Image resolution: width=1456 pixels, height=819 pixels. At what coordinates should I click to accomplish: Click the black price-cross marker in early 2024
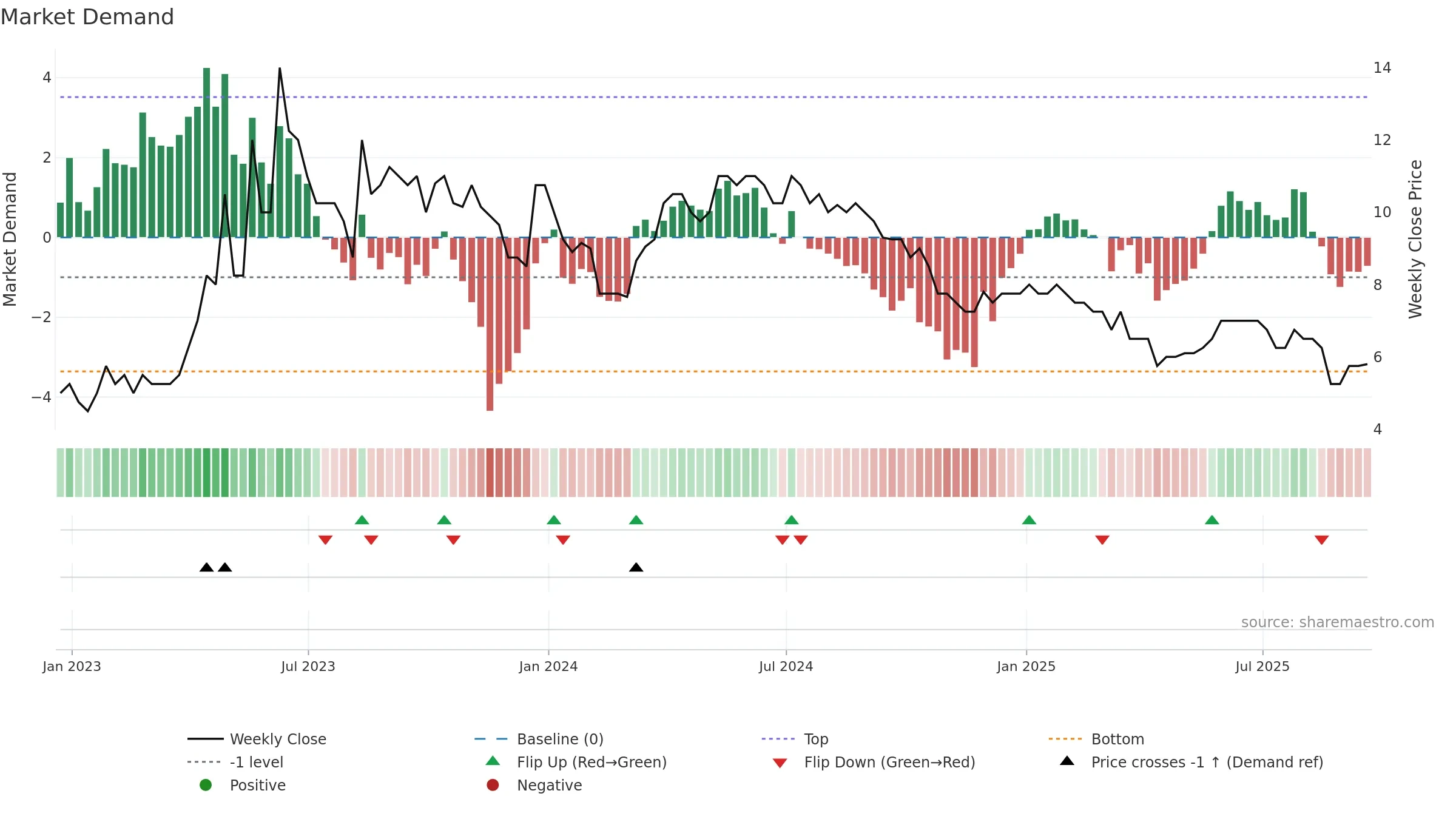point(636,567)
